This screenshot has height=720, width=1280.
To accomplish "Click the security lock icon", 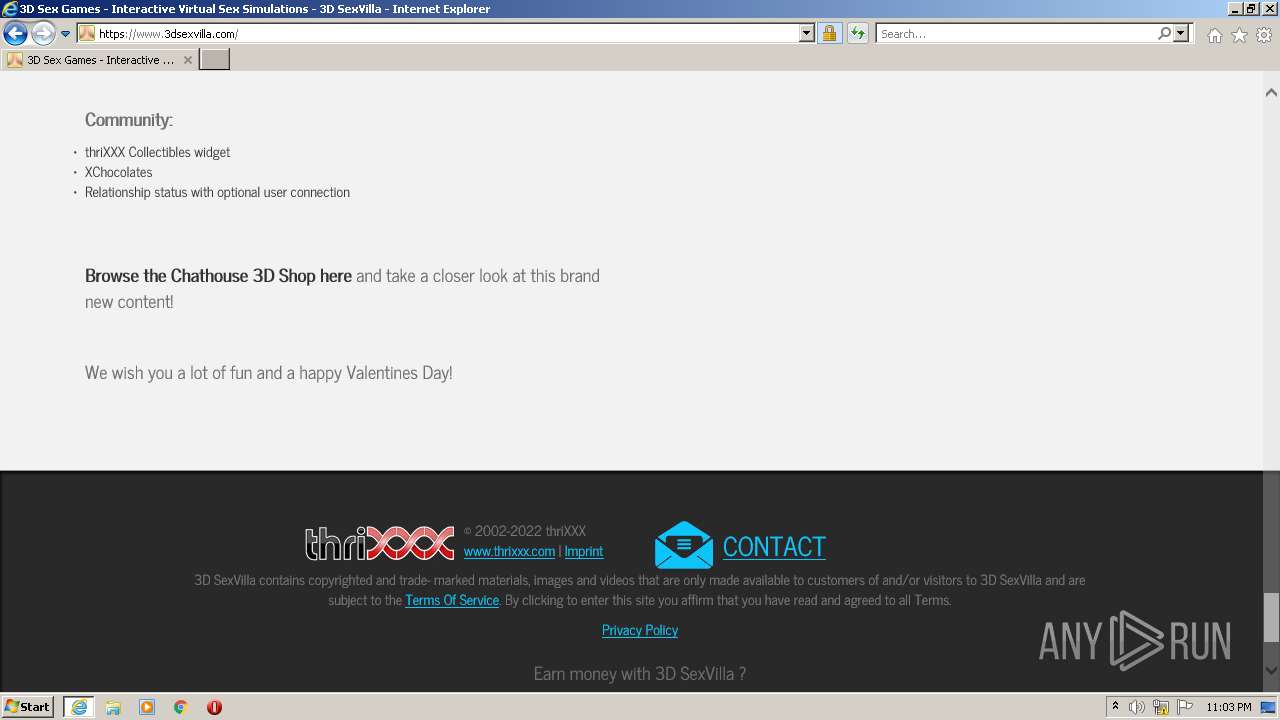I will [829, 34].
